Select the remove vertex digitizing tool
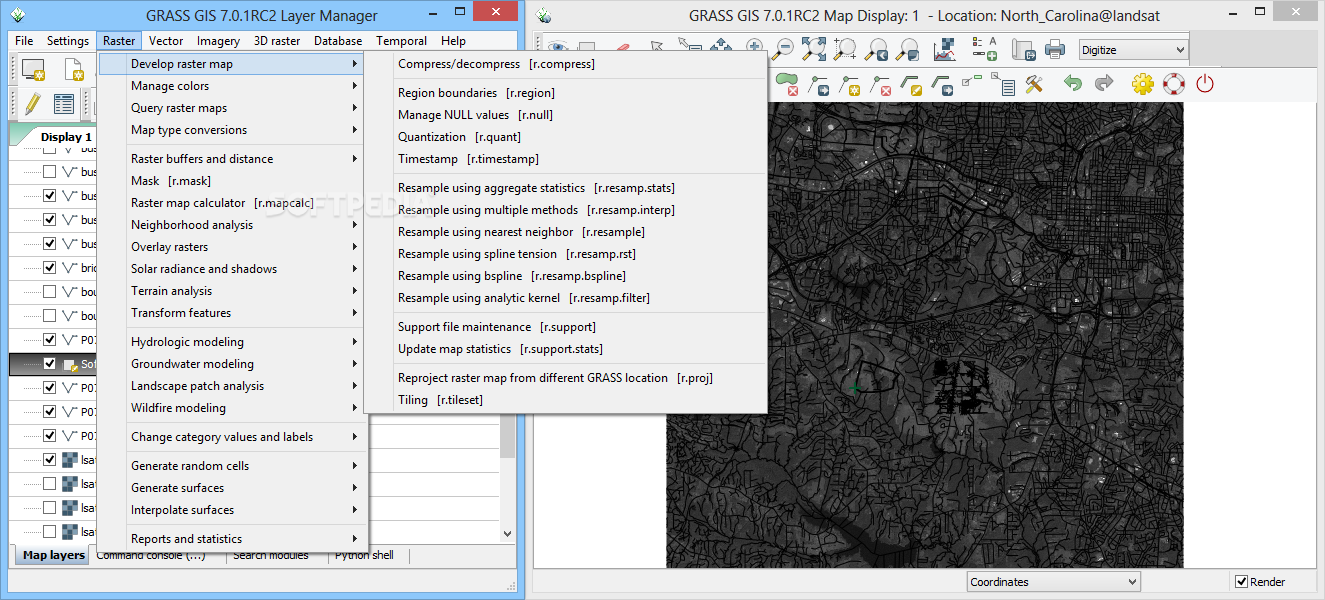 click(x=881, y=84)
